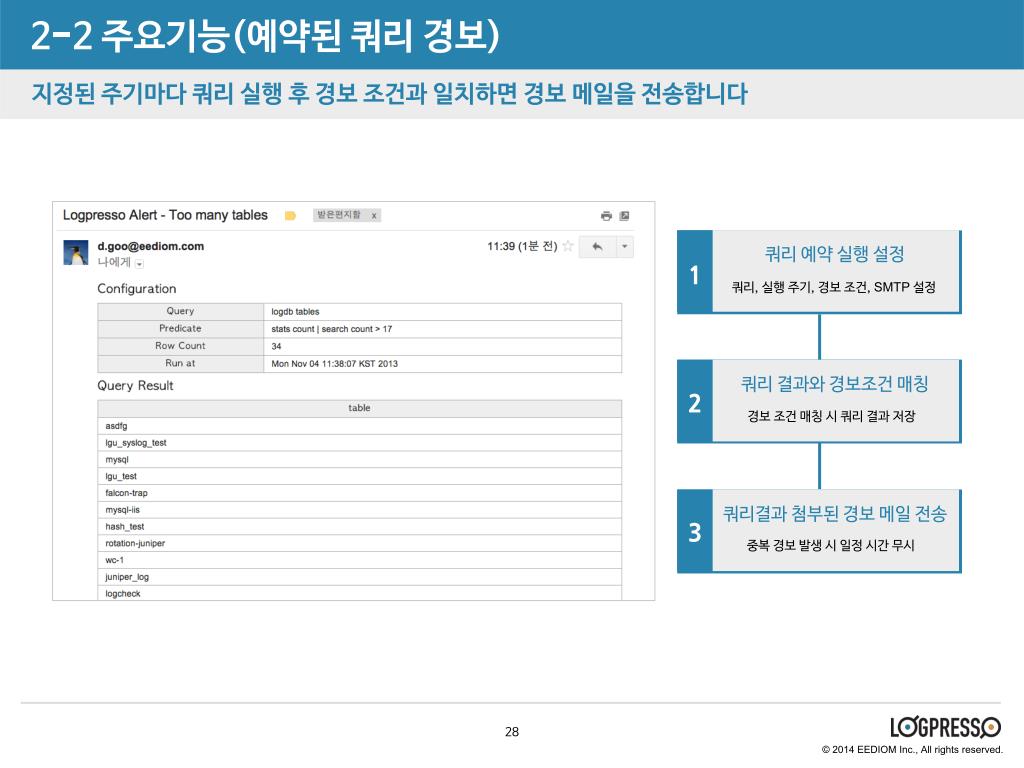
Task: Click 'stats count | search count > 17' cell
Action: [443, 329]
